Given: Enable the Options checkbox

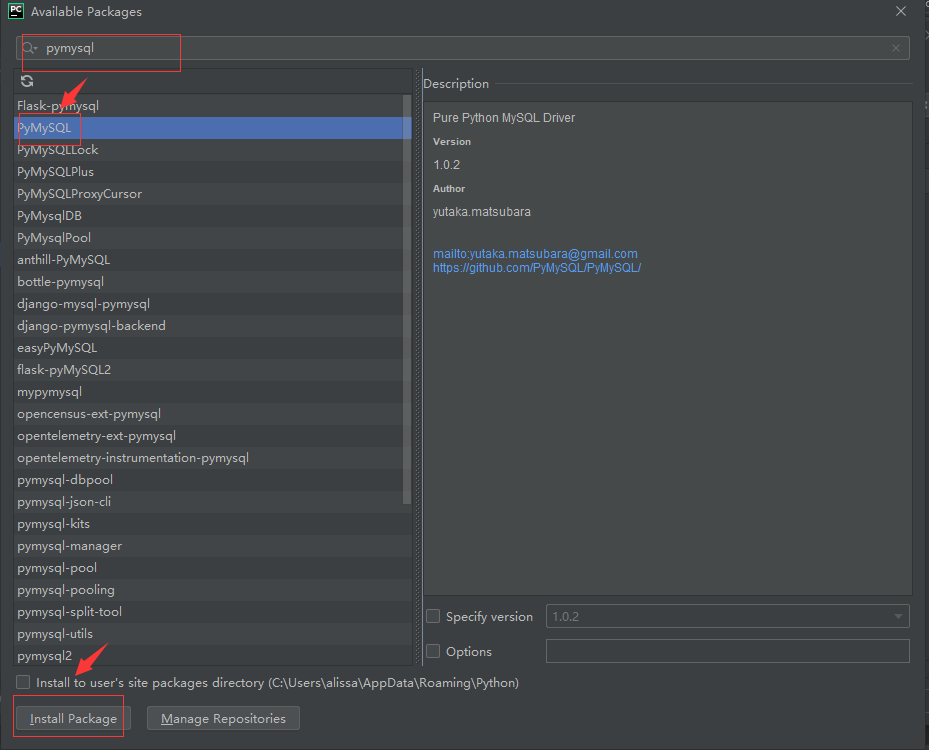Looking at the screenshot, I should [433, 651].
